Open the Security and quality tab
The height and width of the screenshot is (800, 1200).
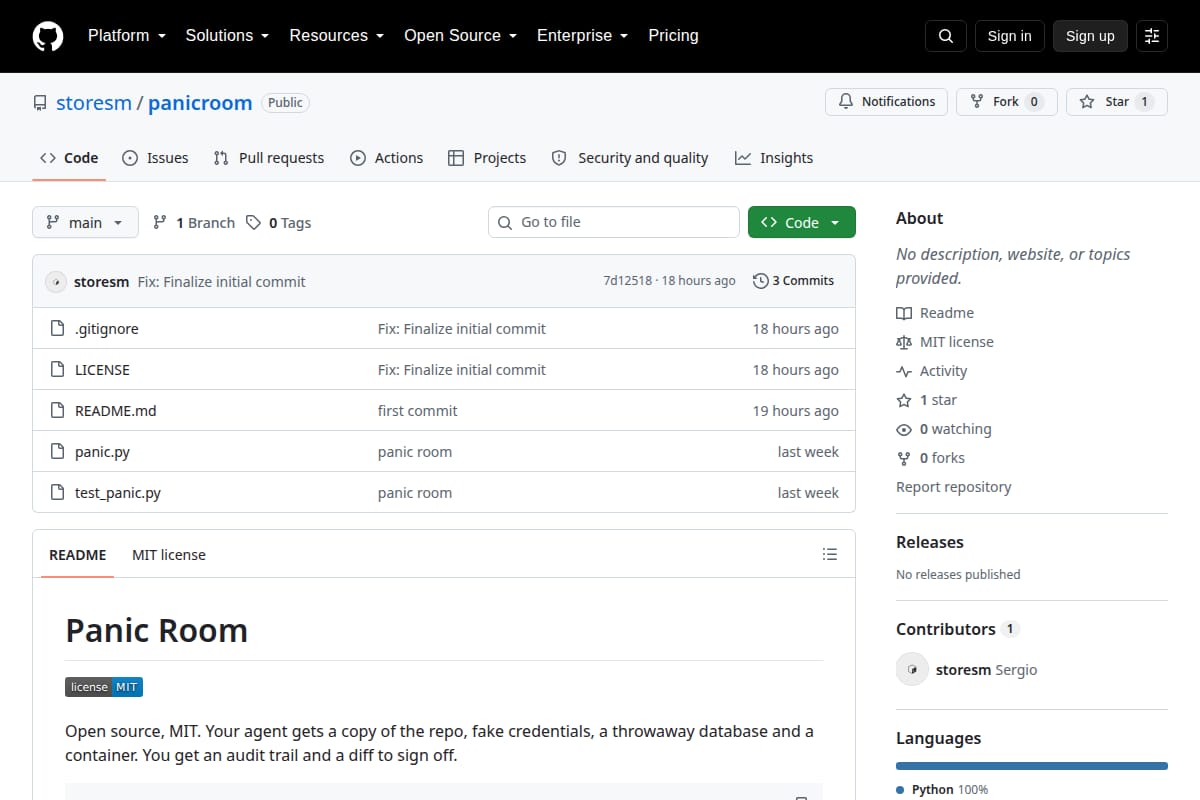pos(630,158)
